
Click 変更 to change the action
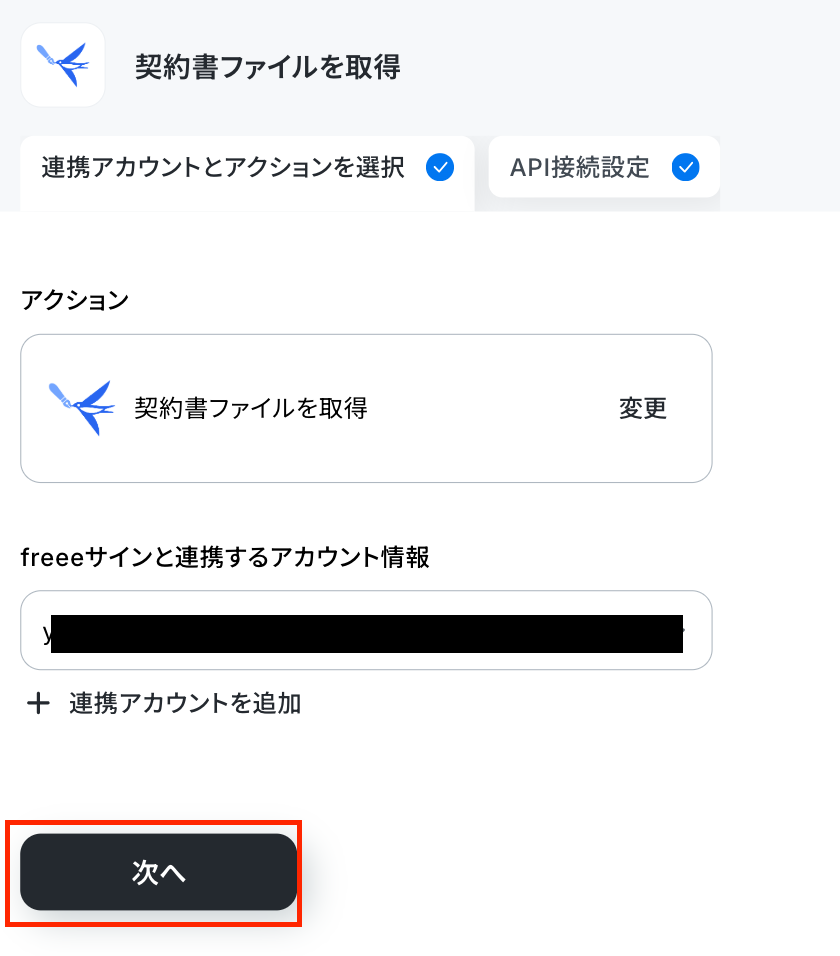point(642,408)
